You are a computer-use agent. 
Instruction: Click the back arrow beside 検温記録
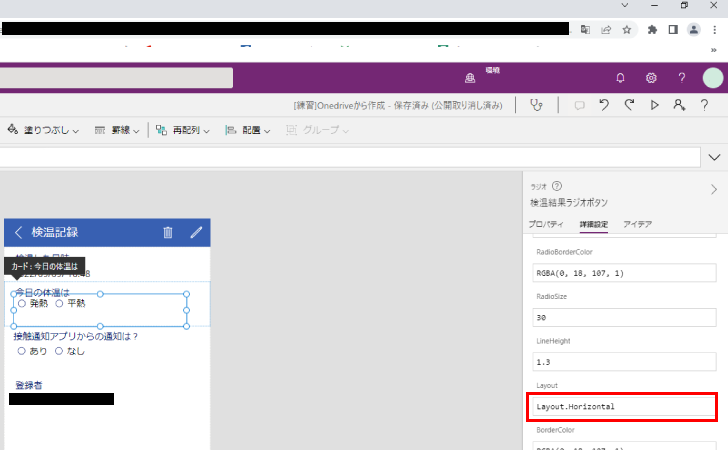coord(19,233)
